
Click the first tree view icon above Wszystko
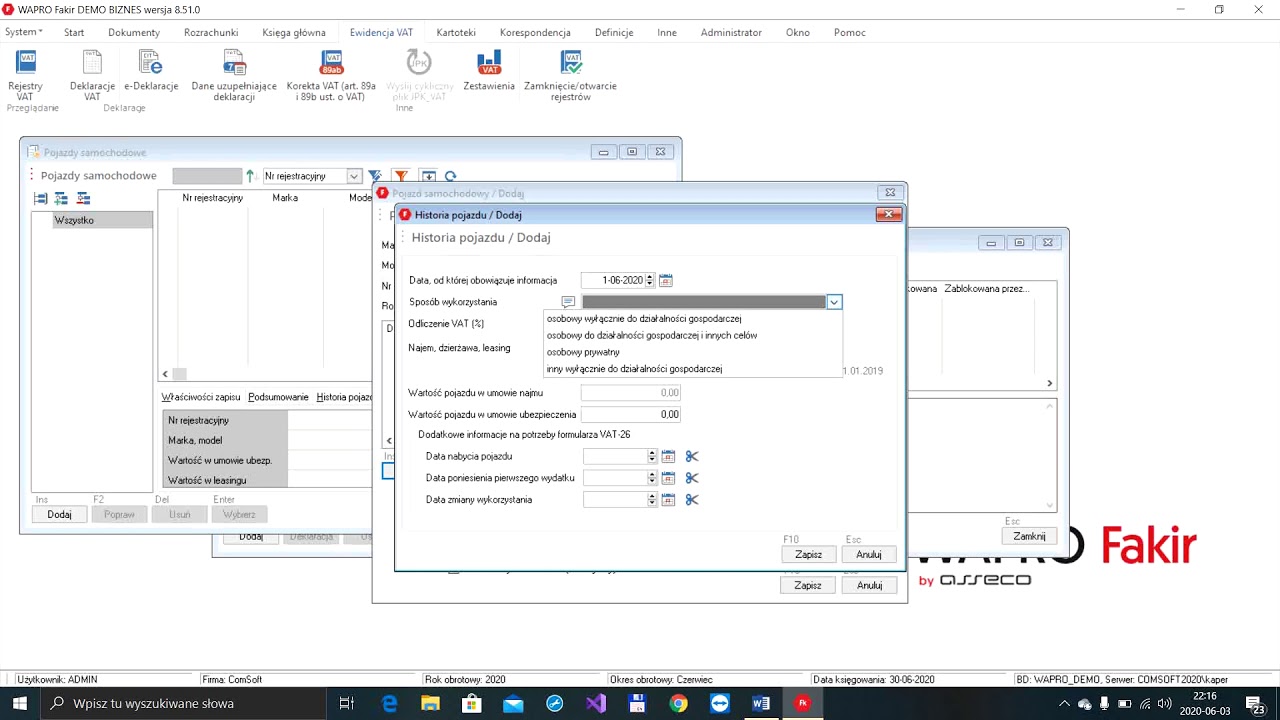[41, 199]
